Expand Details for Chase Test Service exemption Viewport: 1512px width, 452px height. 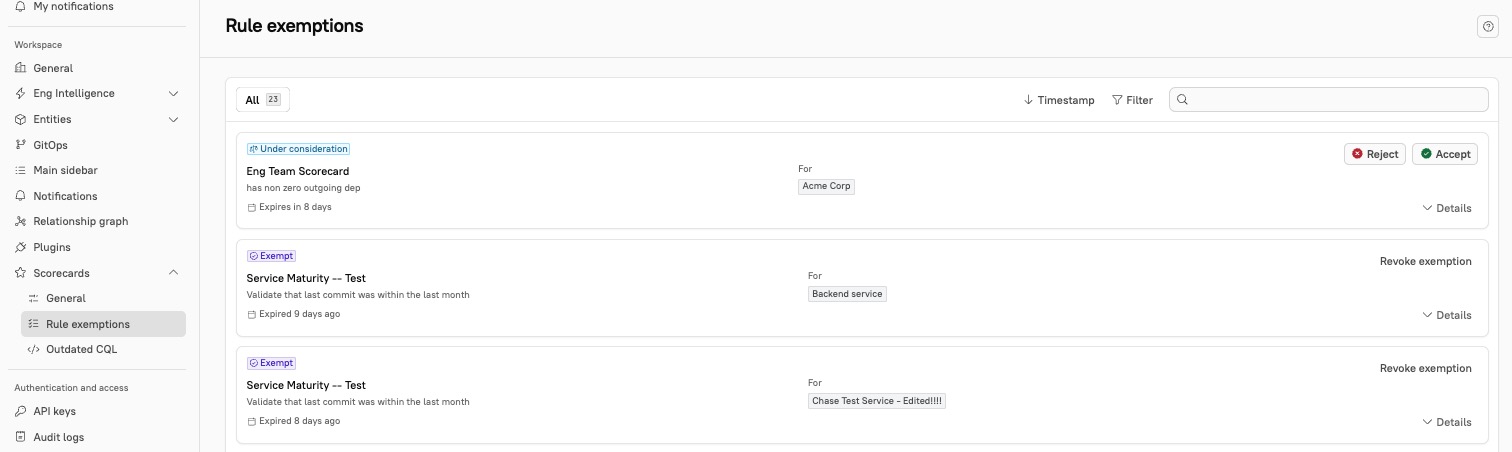coord(1446,422)
